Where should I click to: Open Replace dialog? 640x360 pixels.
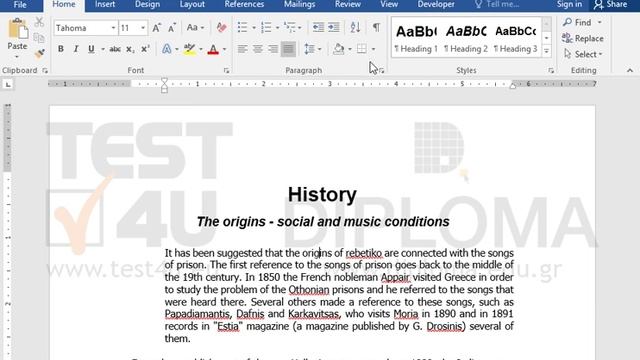[582, 38]
